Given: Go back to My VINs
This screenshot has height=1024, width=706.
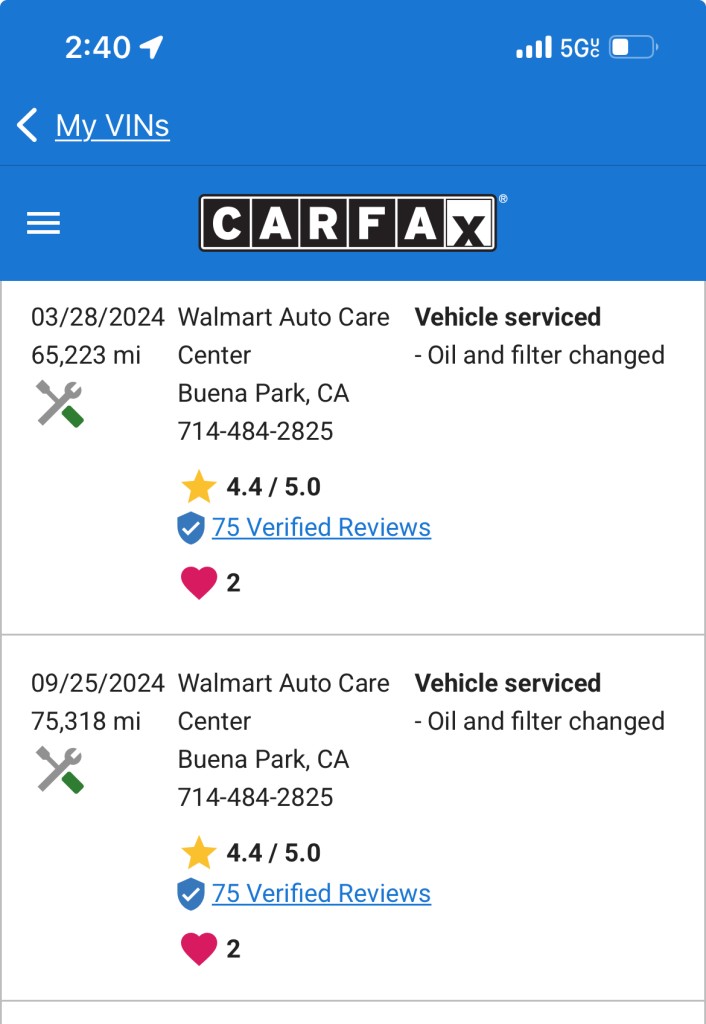Looking at the screenshot, I should (112, 125).
